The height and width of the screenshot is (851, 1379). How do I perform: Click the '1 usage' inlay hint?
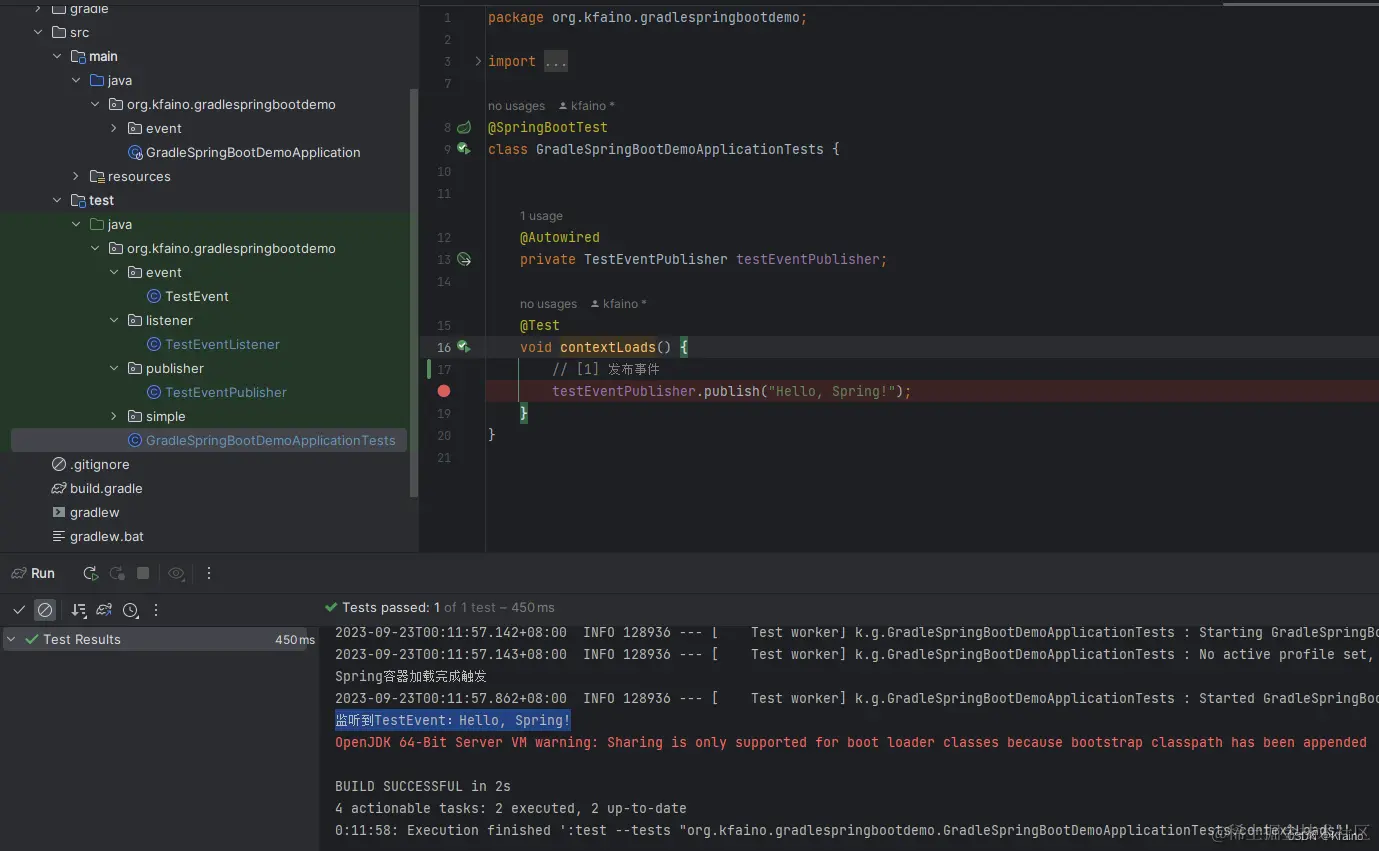pyautogui.click(x=541, y=216)
